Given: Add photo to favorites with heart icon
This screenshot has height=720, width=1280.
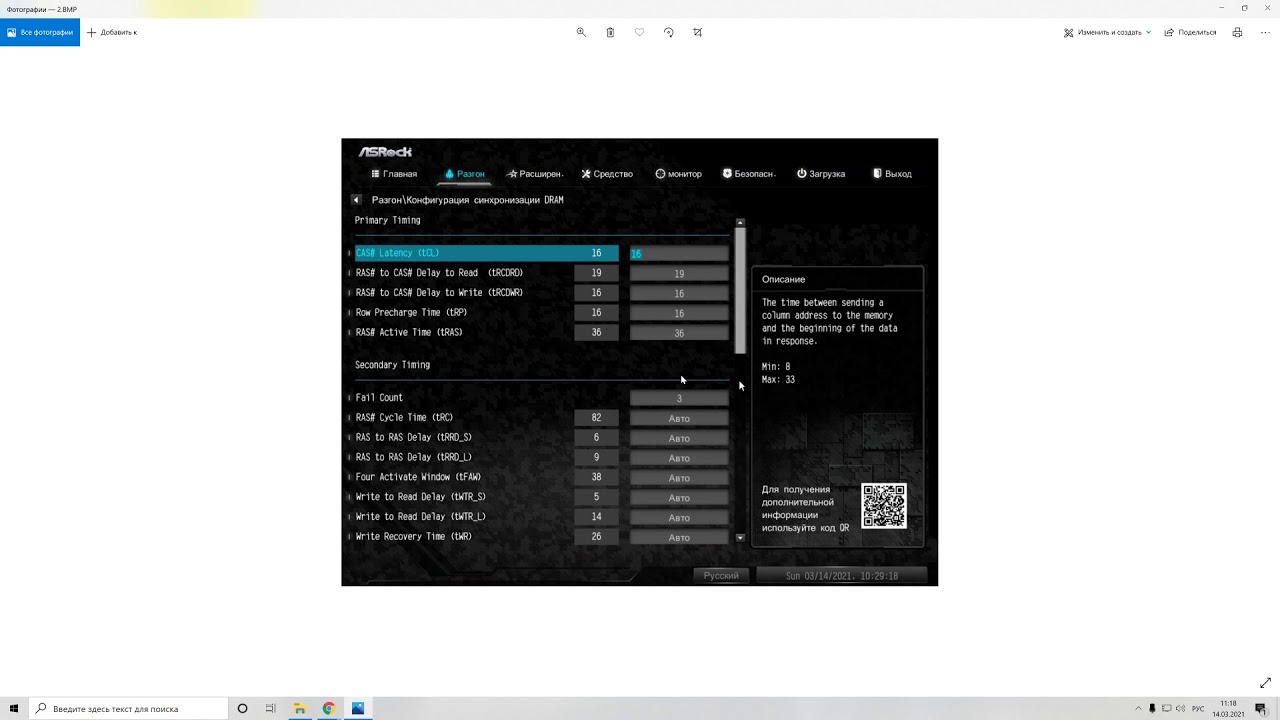Looking at the screenshot, I should 639,32.
